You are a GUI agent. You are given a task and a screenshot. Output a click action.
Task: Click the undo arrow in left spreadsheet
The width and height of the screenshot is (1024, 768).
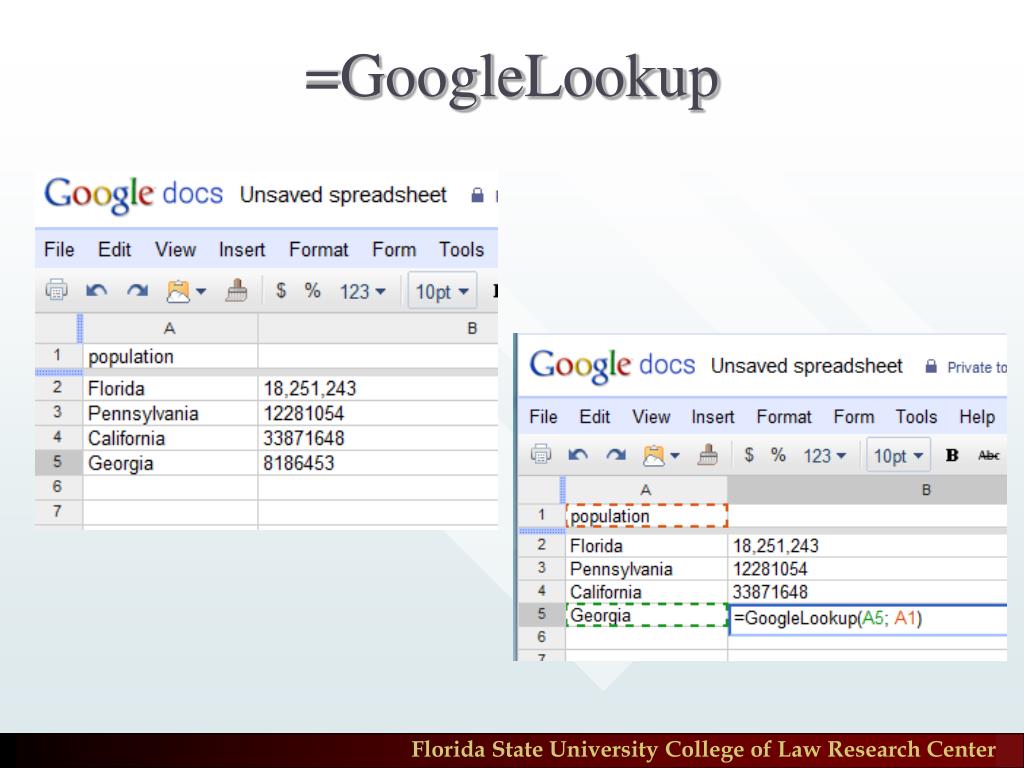pos(97,290)
